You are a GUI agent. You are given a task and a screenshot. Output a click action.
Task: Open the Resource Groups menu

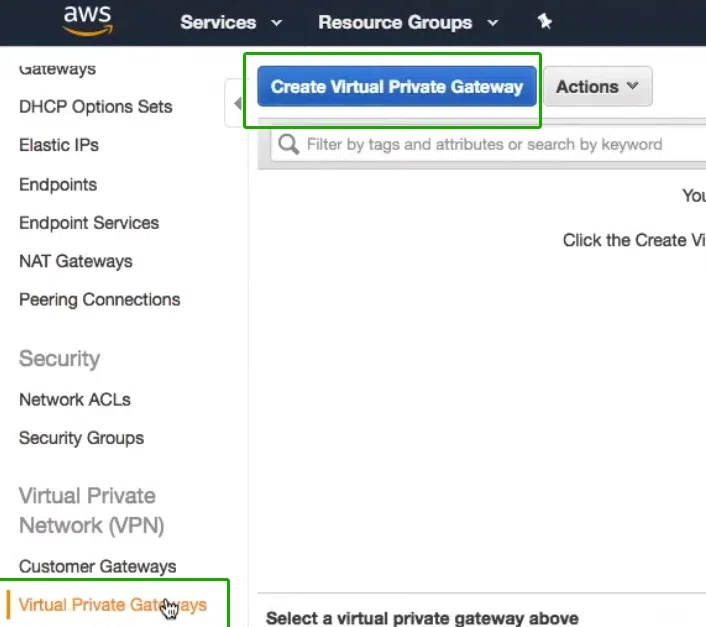pyautogui.click(x=408, y=22)
